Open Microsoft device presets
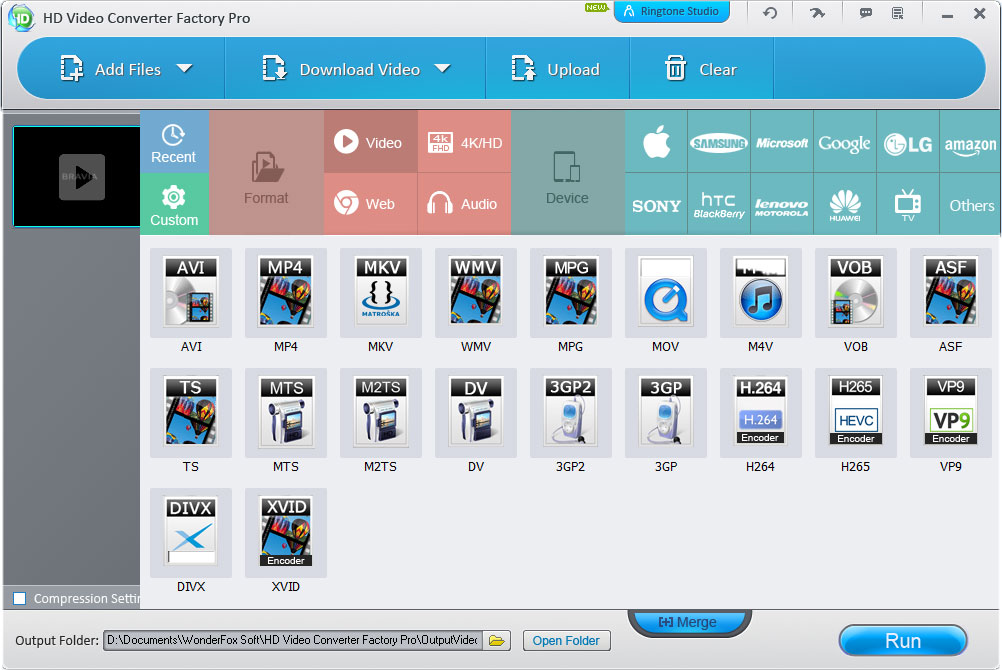This screenshot has height=670, width=1002. 782,142
